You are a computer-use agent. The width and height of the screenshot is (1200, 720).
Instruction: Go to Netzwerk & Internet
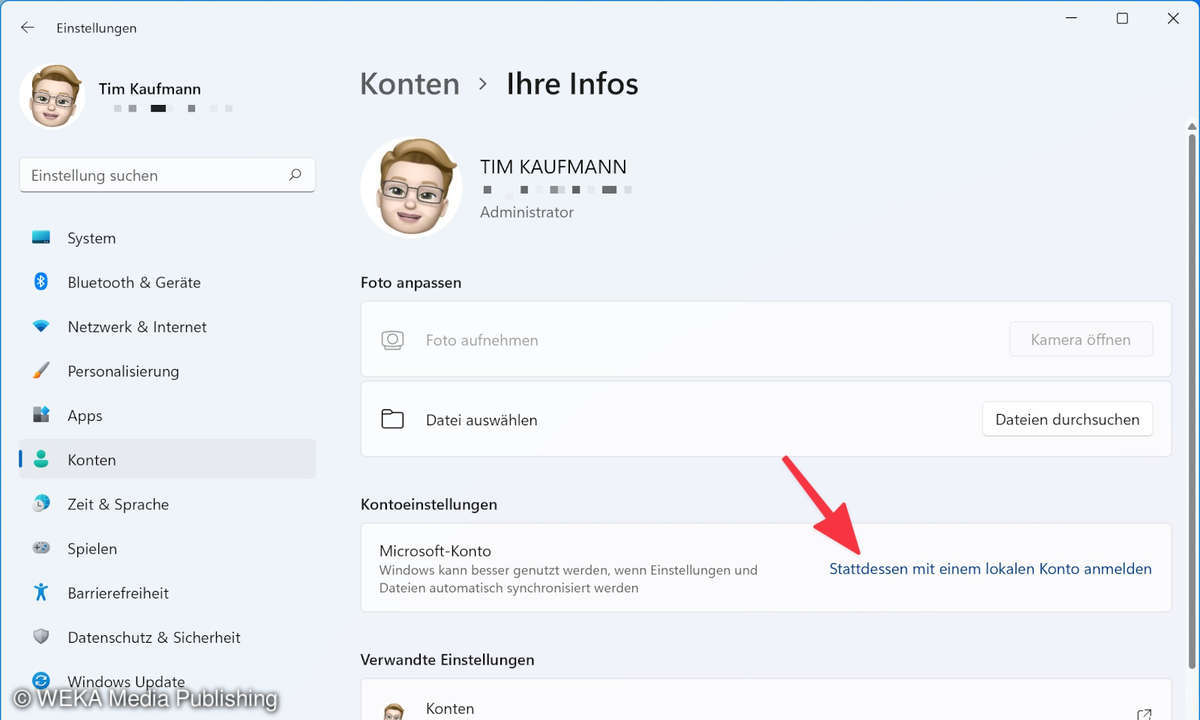pos(167,327)
